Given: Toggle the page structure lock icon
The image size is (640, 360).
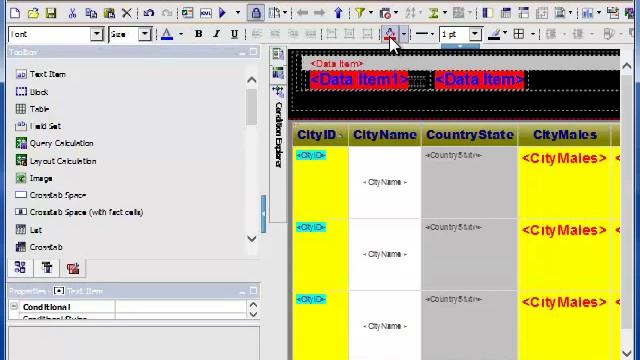Looking at the screenshot, I should click(x=256, y=13).
